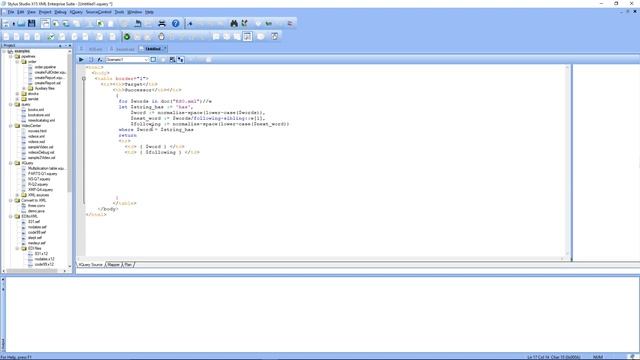Click the indent lines icon ending the top toolbar

coord(289,24)
